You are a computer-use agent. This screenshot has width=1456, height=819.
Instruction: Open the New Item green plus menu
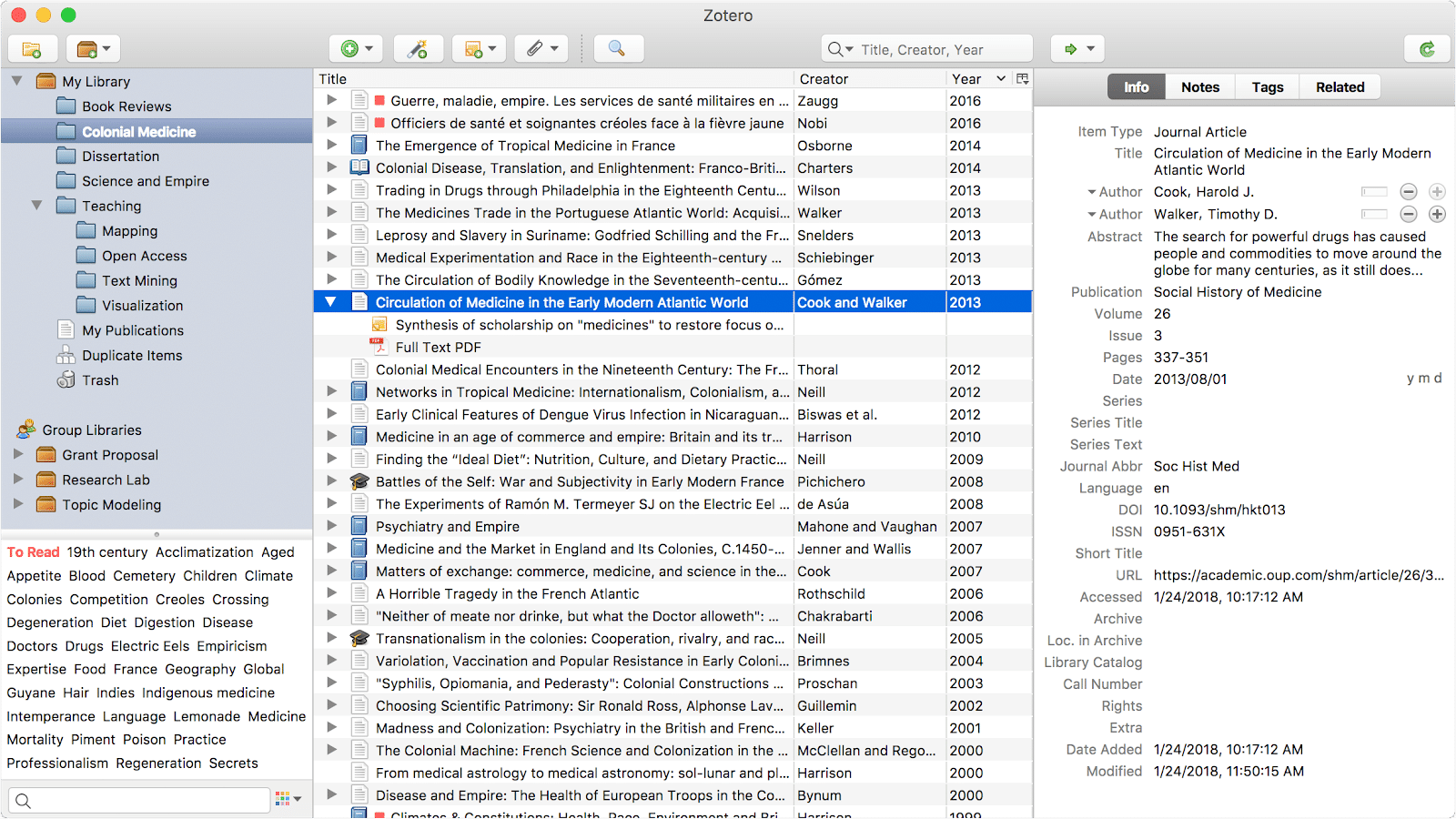tap(357, 49)
